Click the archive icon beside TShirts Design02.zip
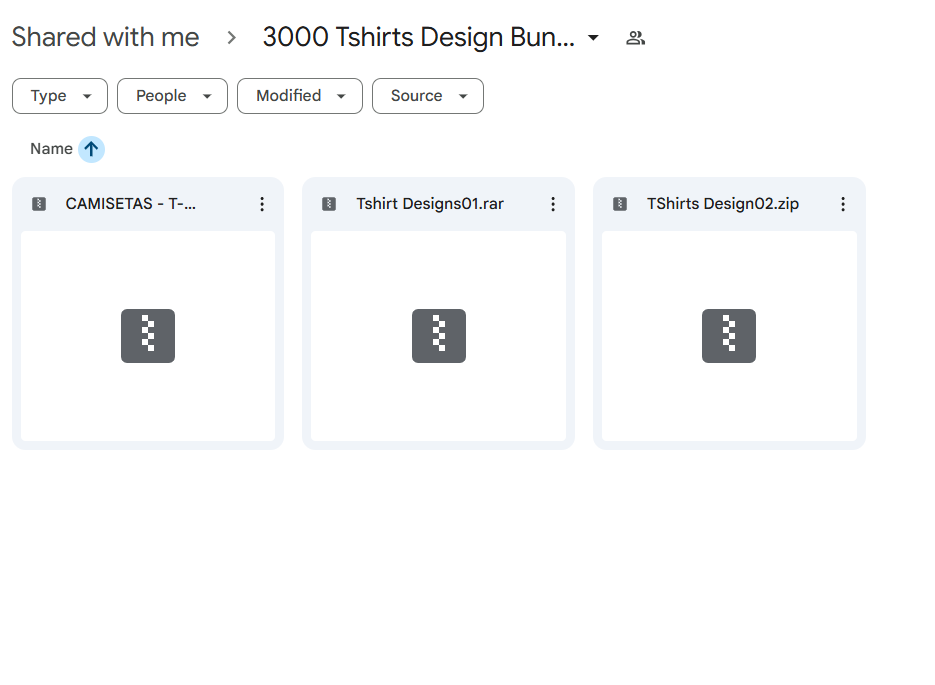 [x=620, y=204]
